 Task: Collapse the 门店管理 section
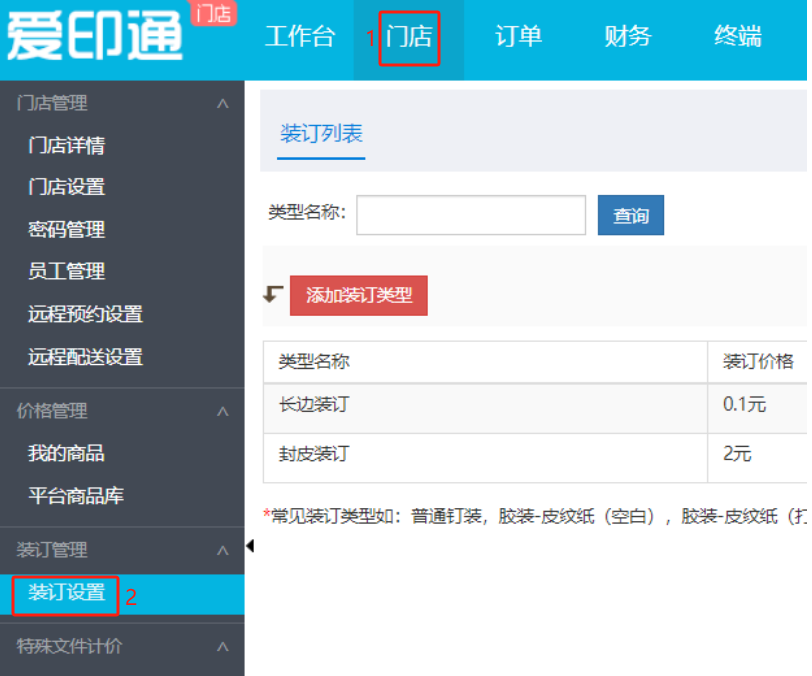(222, 104)
